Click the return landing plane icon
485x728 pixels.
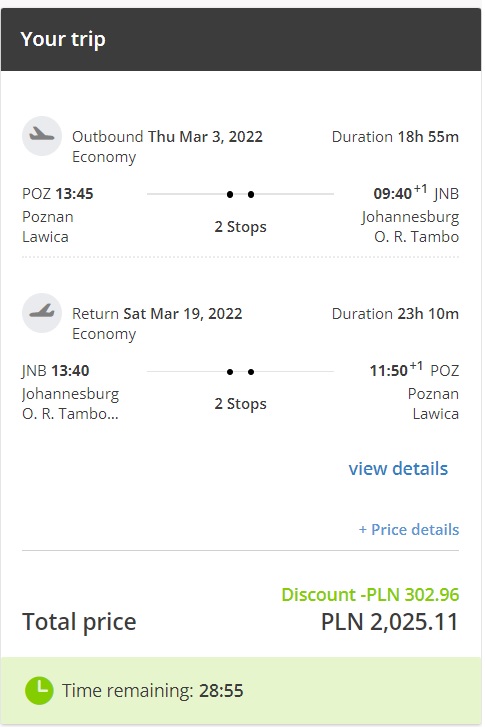coord(42,313)
